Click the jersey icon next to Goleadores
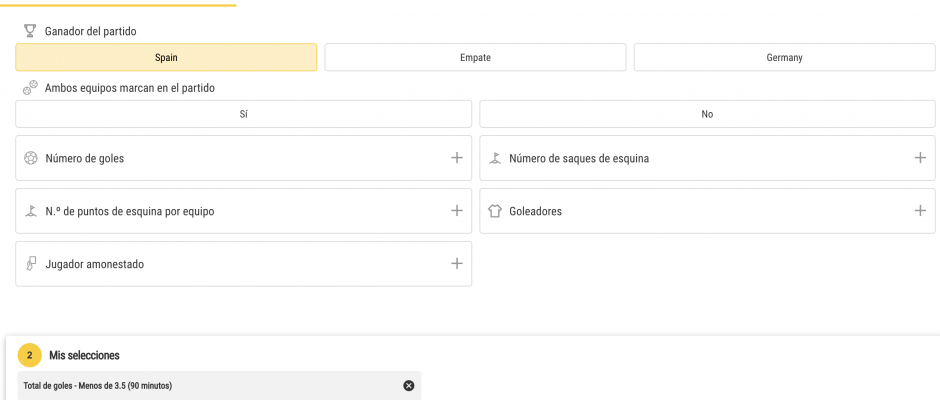Image resolution: width=940 pixels, height=400 pixels. (495, 211)
